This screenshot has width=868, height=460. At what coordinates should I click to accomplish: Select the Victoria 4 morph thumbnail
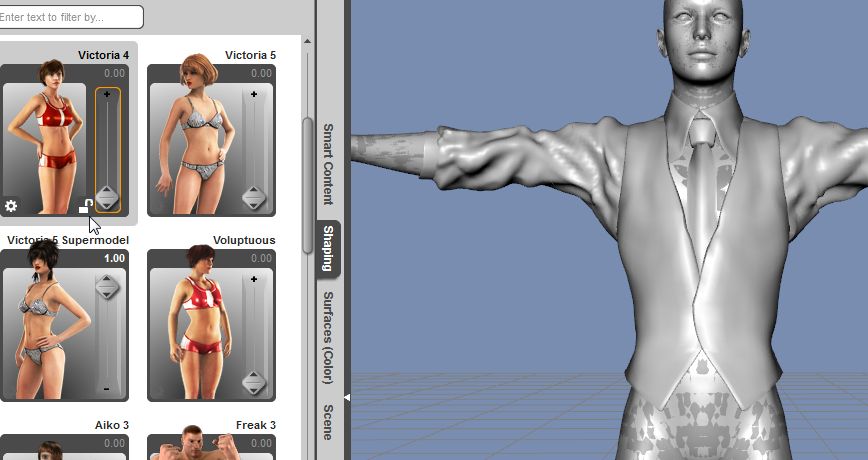pos(44,148)
